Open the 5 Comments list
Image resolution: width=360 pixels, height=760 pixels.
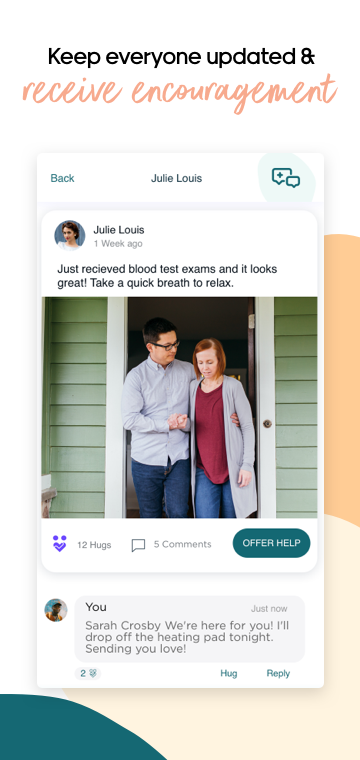(x=183, y=544)
